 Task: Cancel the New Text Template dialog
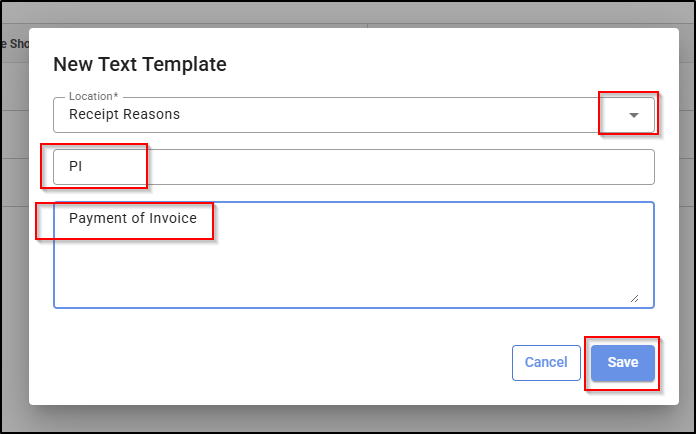click(546, 362)
